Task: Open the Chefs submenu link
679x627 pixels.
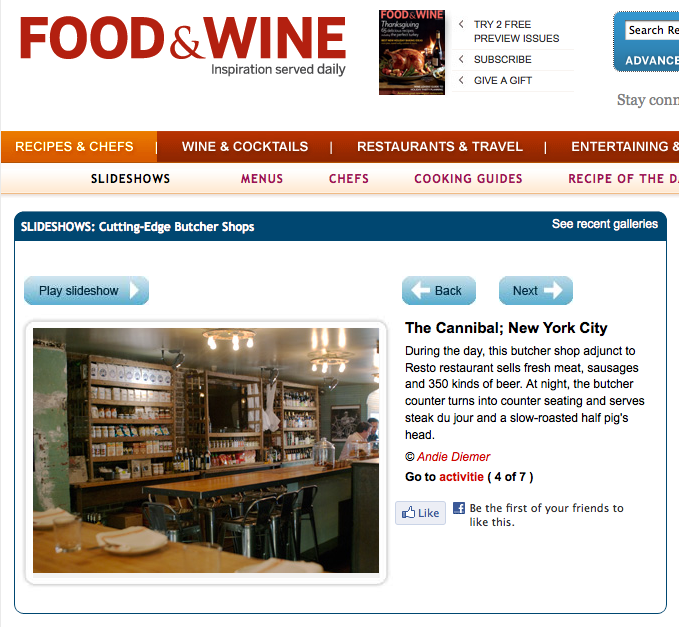Action: (349, 179)
